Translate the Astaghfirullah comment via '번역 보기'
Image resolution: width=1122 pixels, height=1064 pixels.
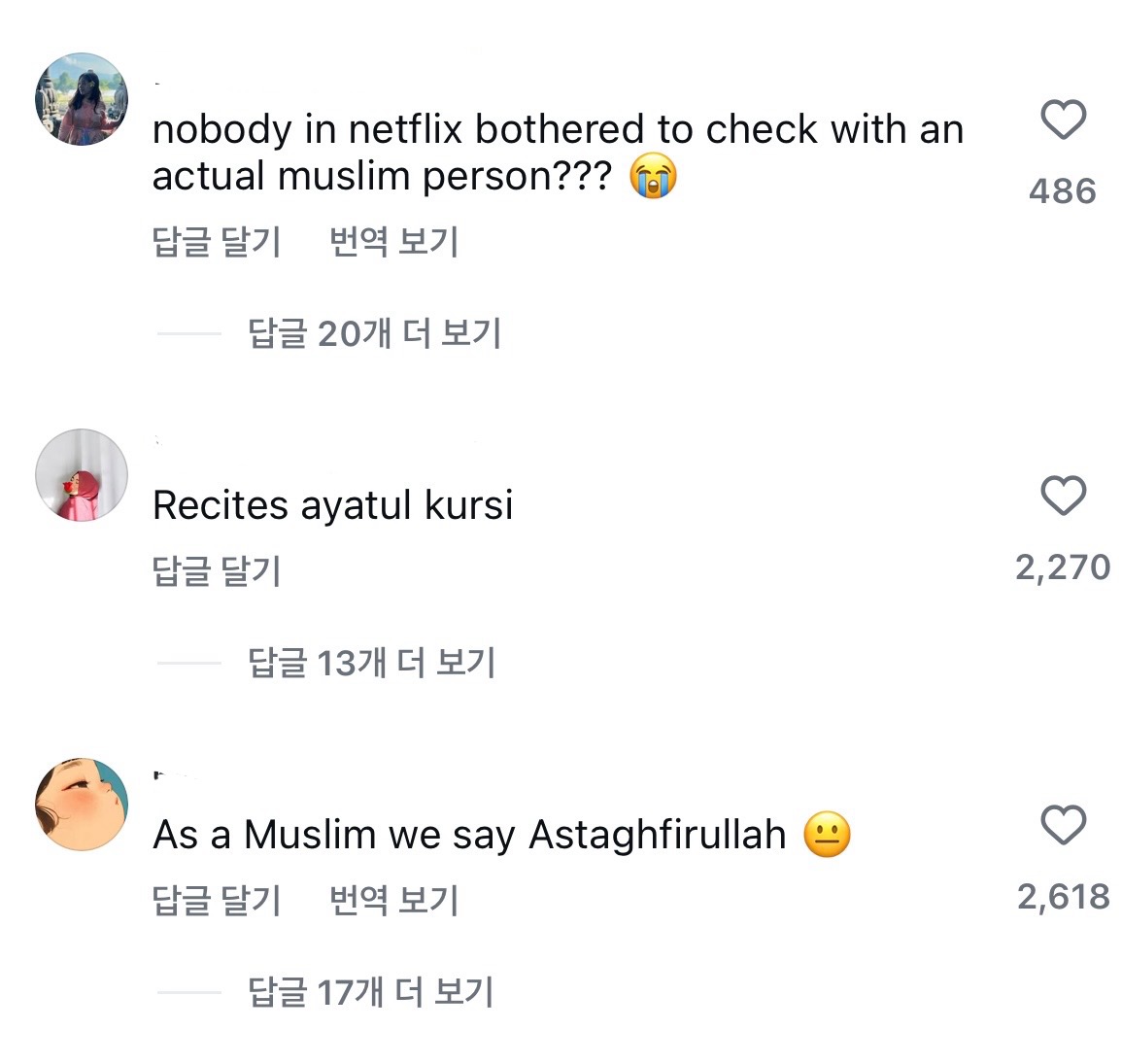click(393, 900)
